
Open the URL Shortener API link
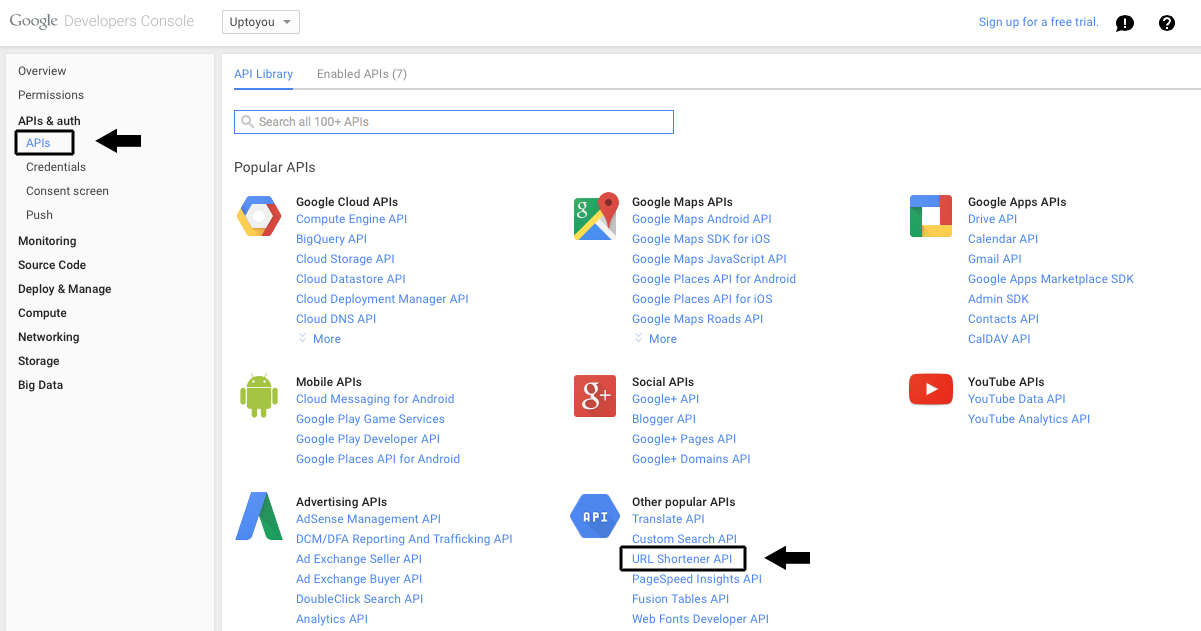682,559
